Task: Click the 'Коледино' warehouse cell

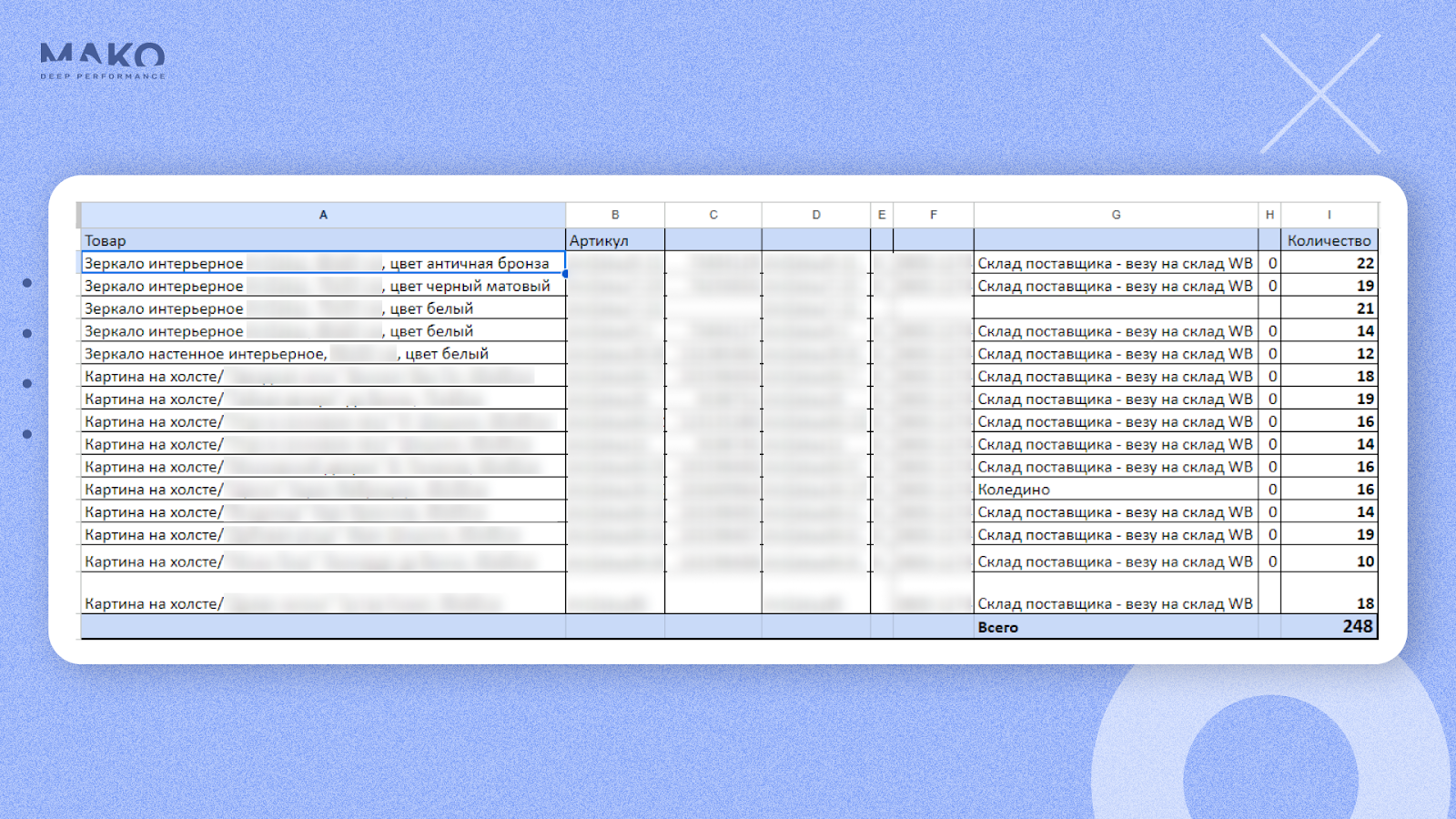Action: coord(1116,490)
